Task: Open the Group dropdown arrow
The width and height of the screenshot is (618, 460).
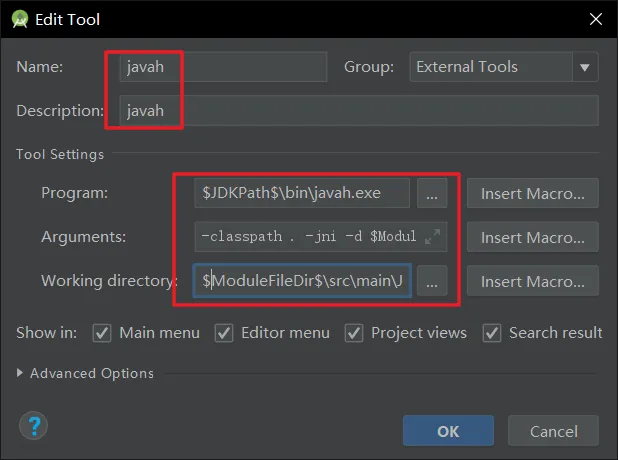Action: click(584, 68)
